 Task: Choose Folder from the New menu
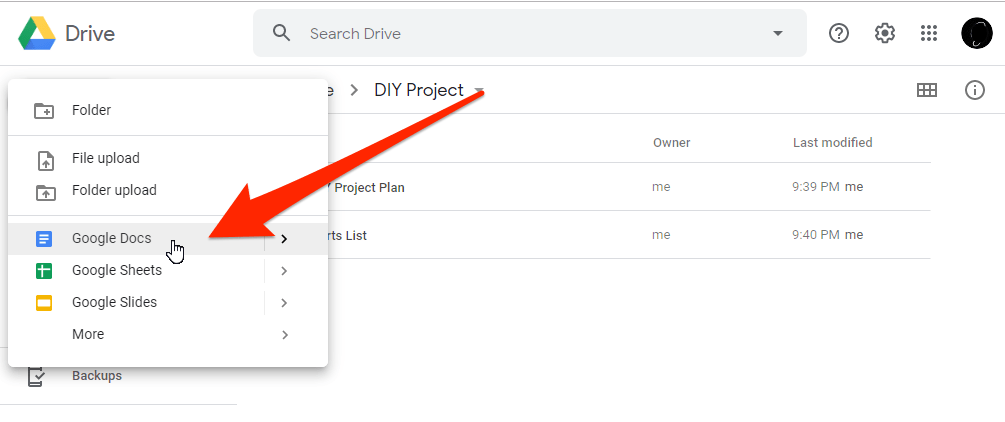coord(168,110)
